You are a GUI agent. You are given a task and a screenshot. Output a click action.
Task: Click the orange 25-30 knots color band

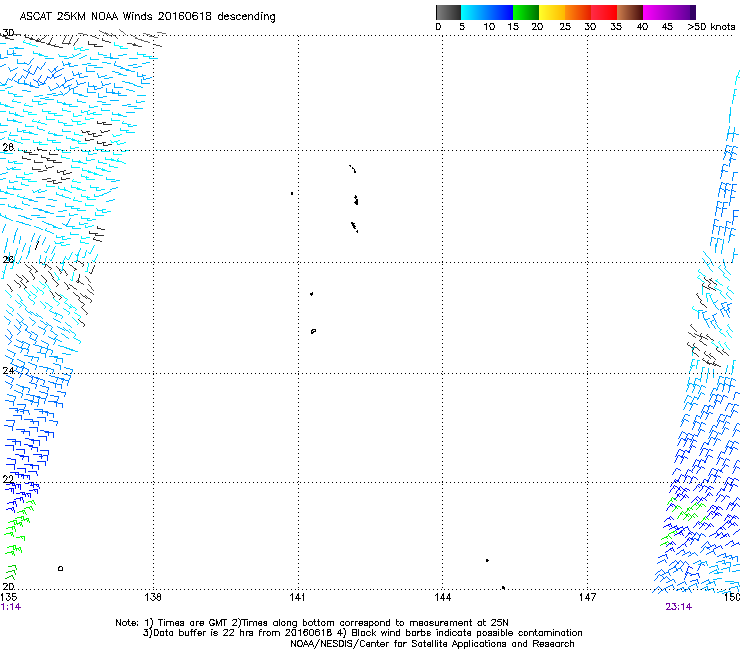(578, 12)
